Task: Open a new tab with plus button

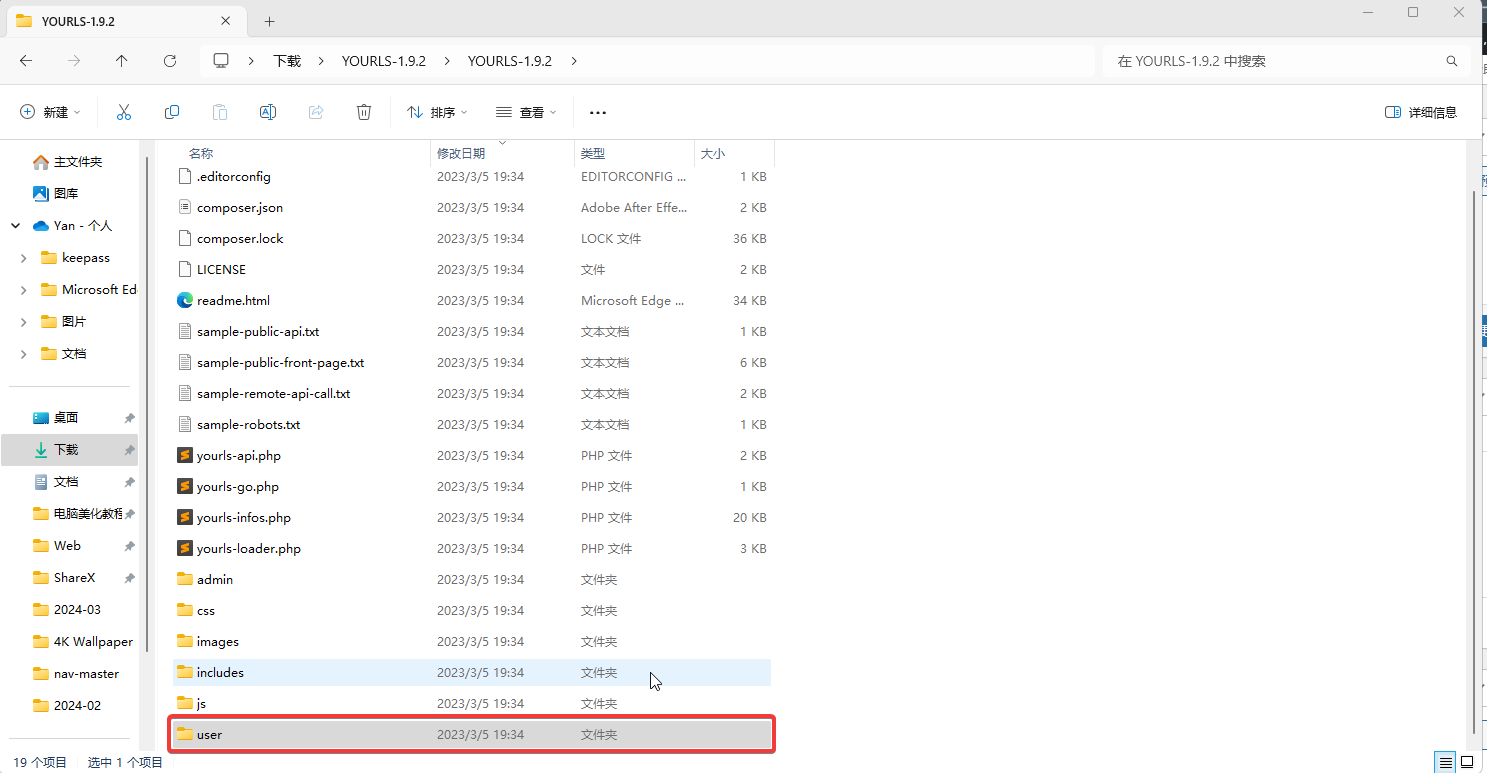Action: [x=269, y=21]
